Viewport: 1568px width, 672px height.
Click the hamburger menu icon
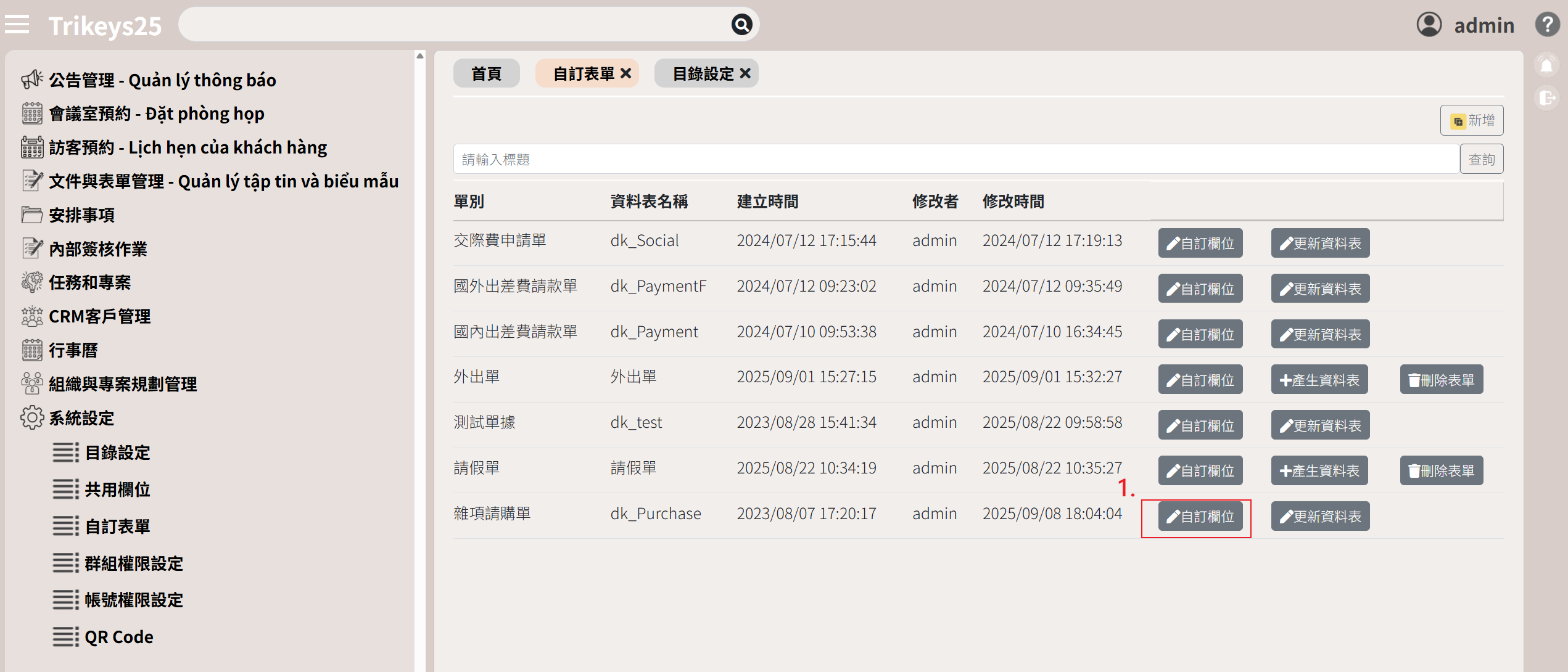point(17,25)
